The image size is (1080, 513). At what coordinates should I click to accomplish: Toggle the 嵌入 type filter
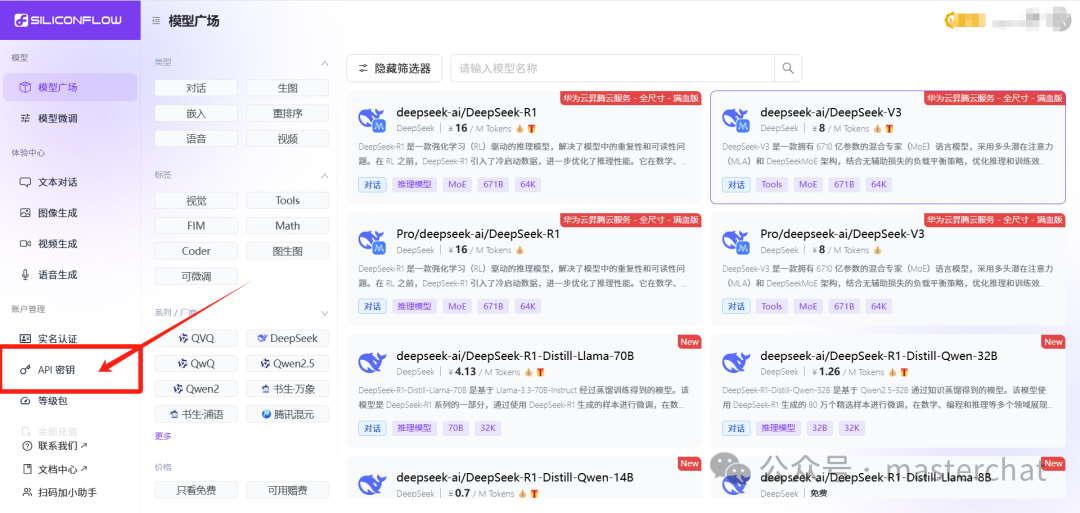196,113
